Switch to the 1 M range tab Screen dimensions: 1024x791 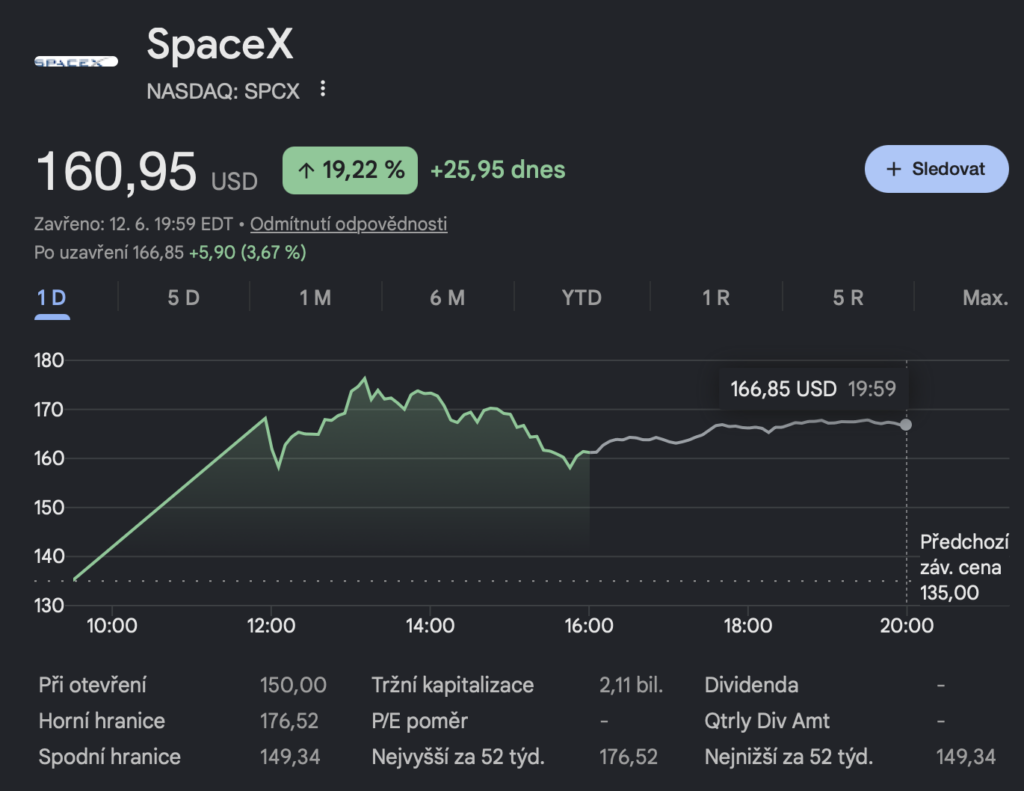click(315, 299)
